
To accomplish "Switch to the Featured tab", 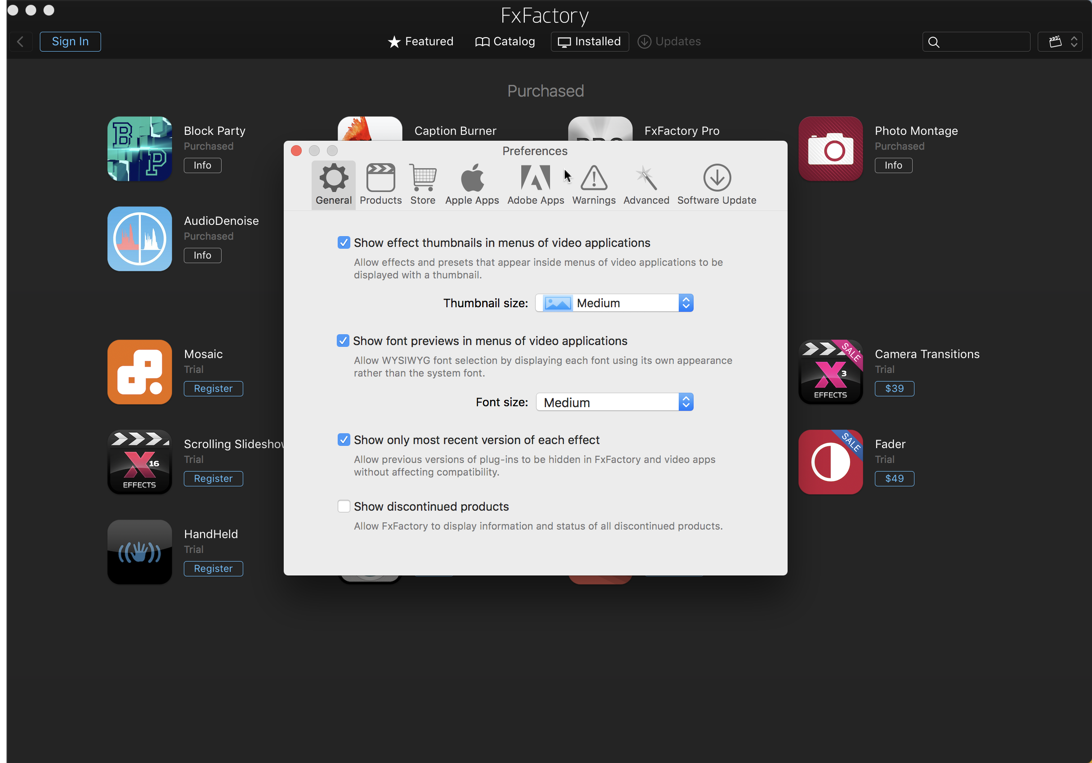I will 421,42.
